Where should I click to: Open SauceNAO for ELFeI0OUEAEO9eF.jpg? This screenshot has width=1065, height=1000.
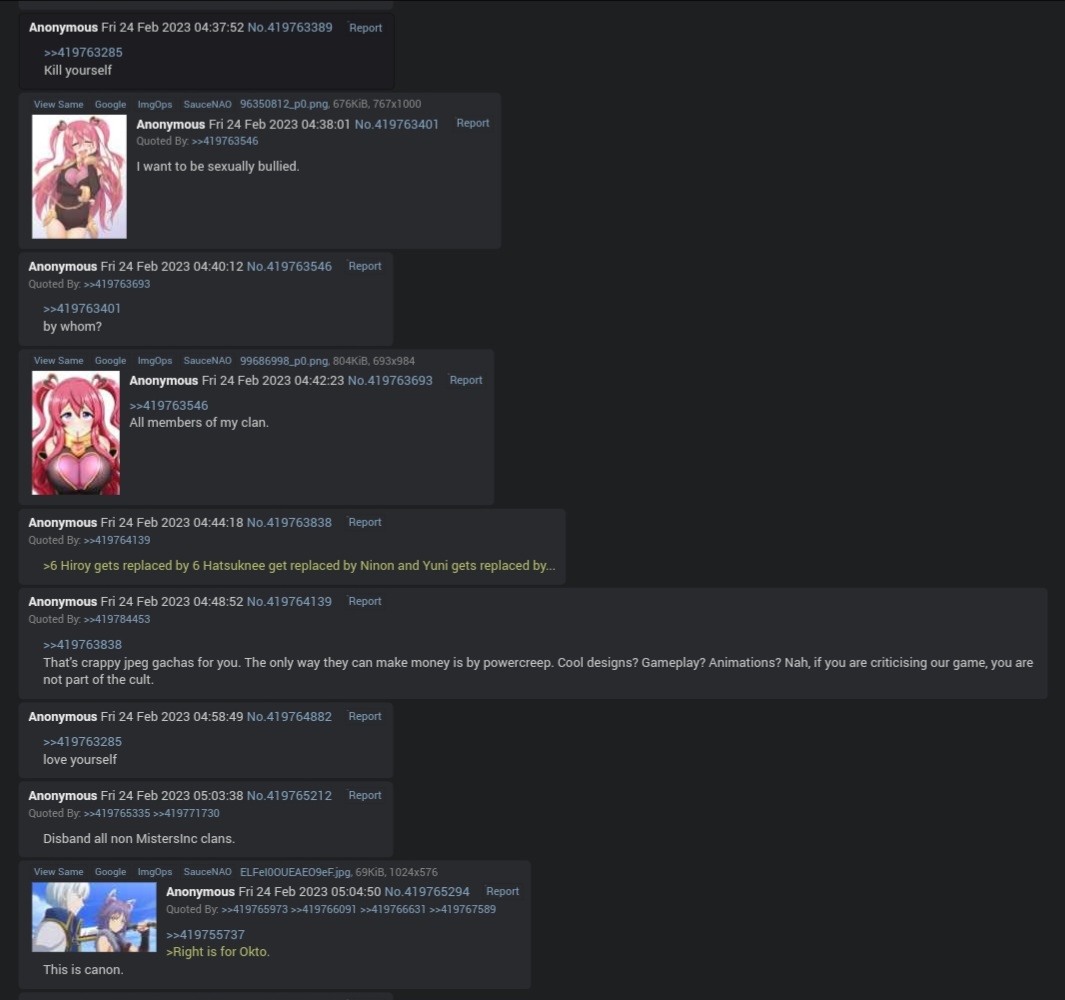point(207,872)
